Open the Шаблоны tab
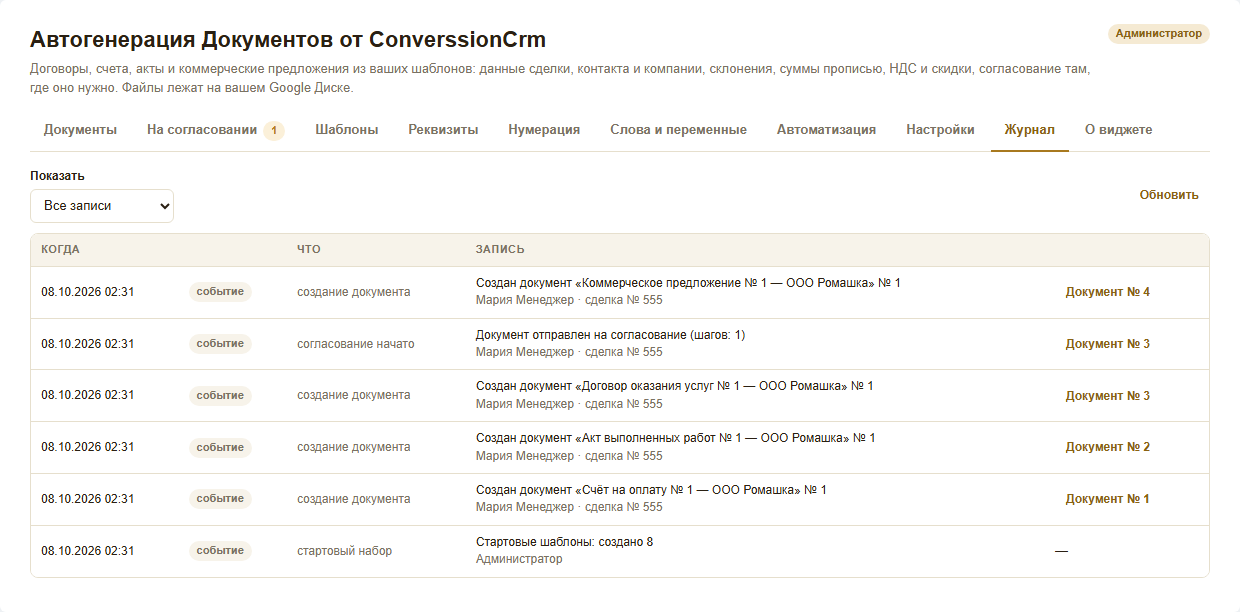The image size is (1240, 612). (x=346, y=130)
